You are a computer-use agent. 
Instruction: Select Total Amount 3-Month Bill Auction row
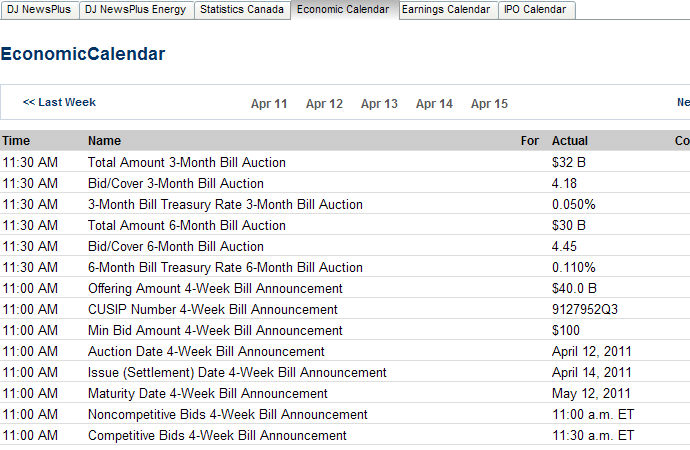click(x=186, y=162)
